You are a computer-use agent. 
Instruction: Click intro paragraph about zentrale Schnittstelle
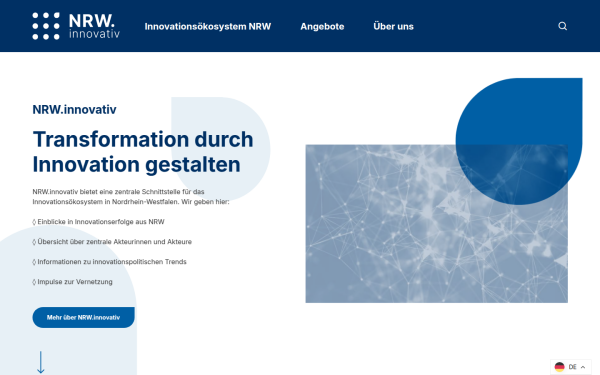[131, 197]
